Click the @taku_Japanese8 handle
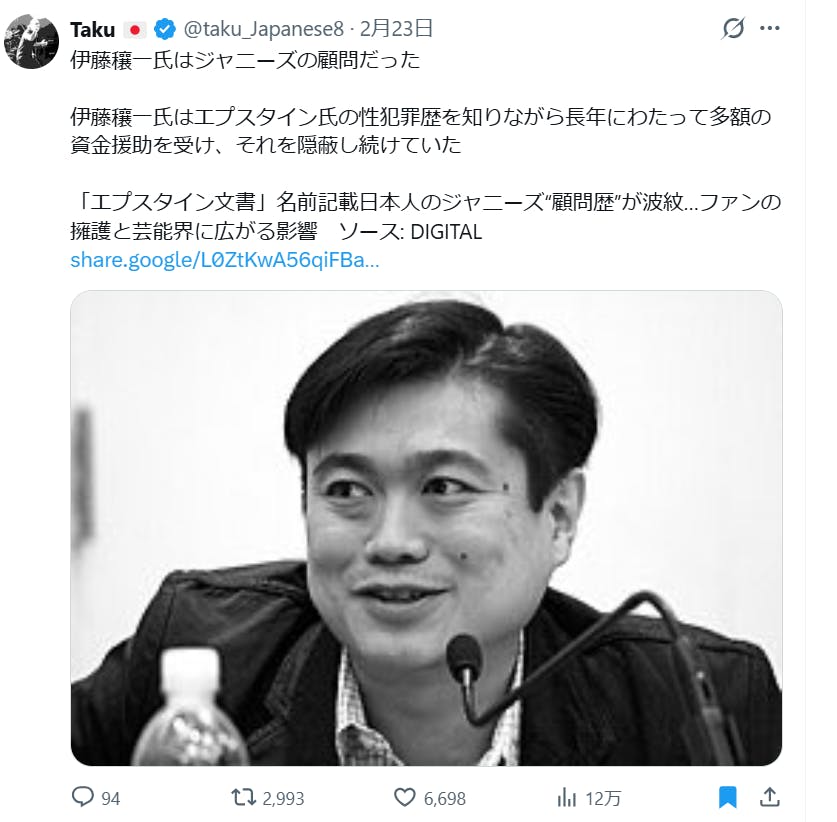 point(264,29)
